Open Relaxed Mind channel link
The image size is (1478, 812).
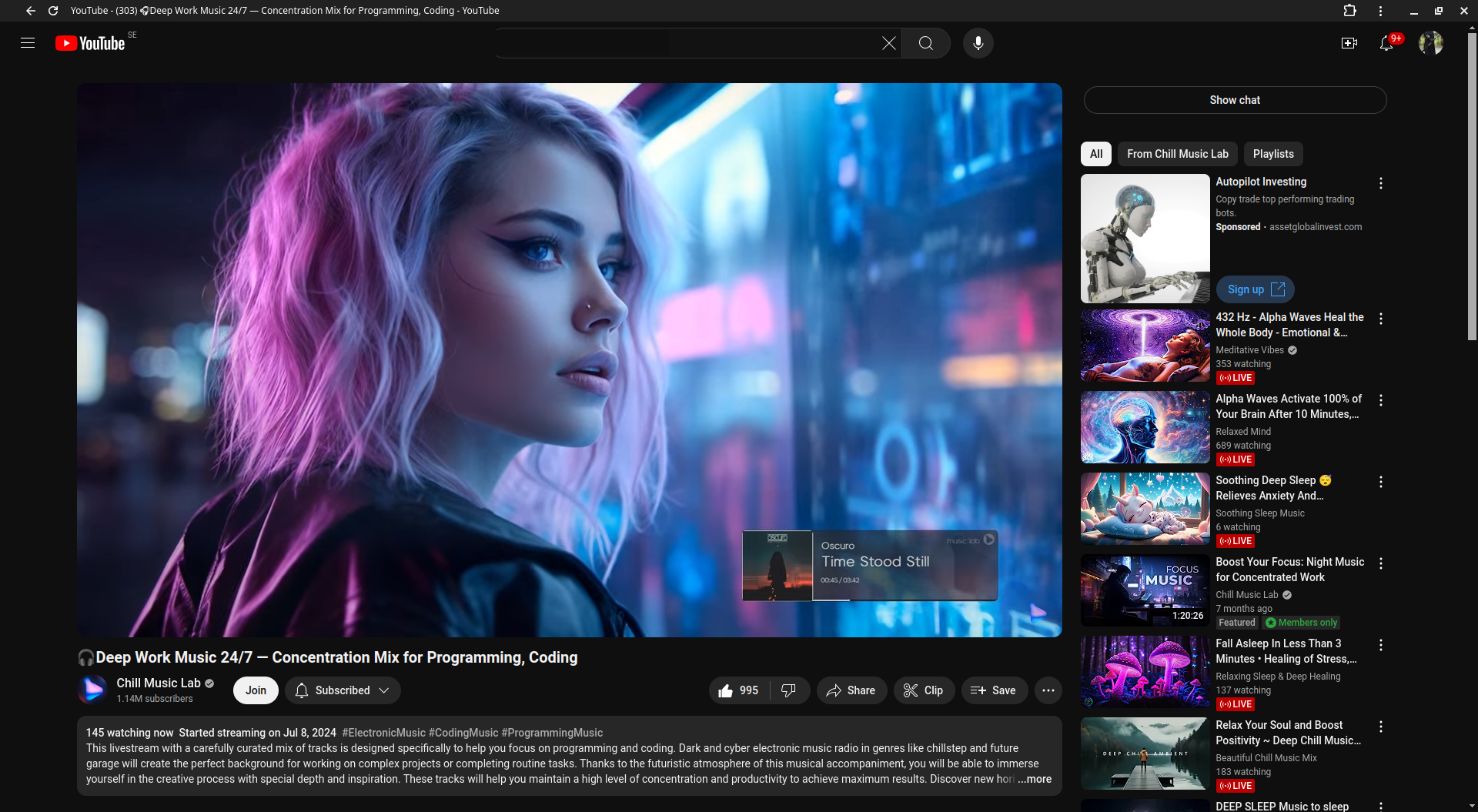[x=1243, y=432]
